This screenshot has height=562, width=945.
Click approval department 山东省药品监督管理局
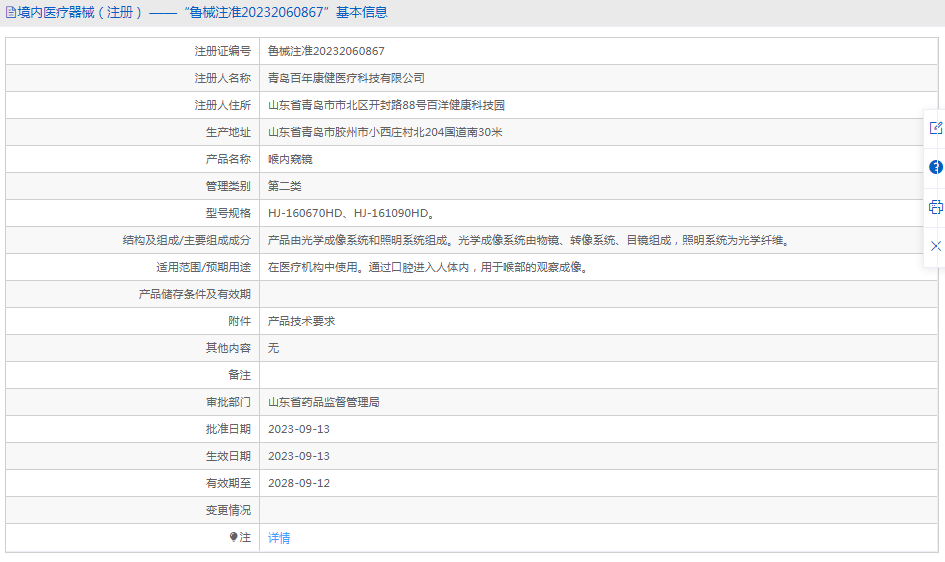324,402
